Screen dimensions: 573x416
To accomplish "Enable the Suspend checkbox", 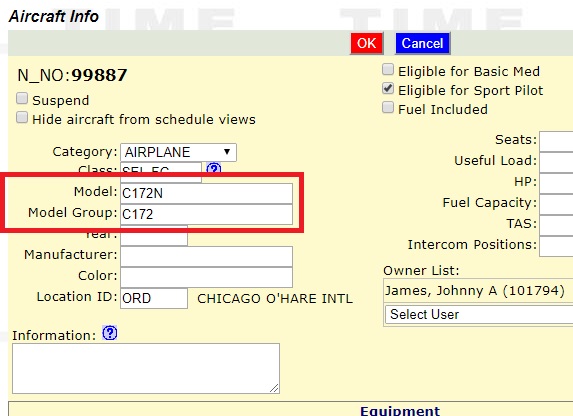I will coord(22,98).
